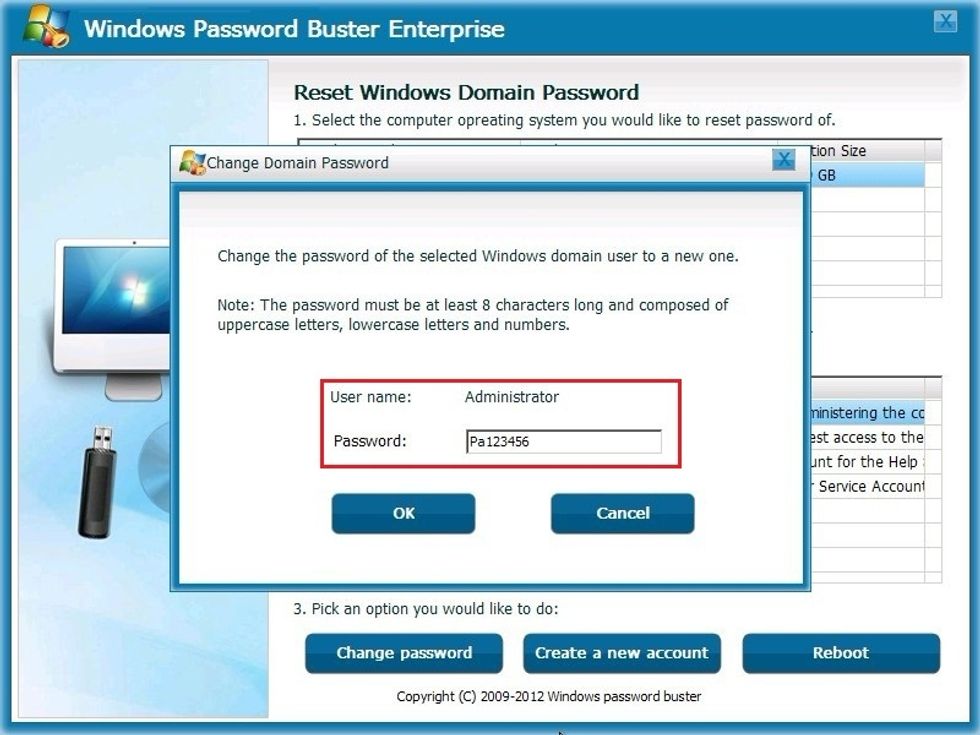Click the Change password button
Image resolution: width=980 pixels, height=735 pixels.
[404, 653]
